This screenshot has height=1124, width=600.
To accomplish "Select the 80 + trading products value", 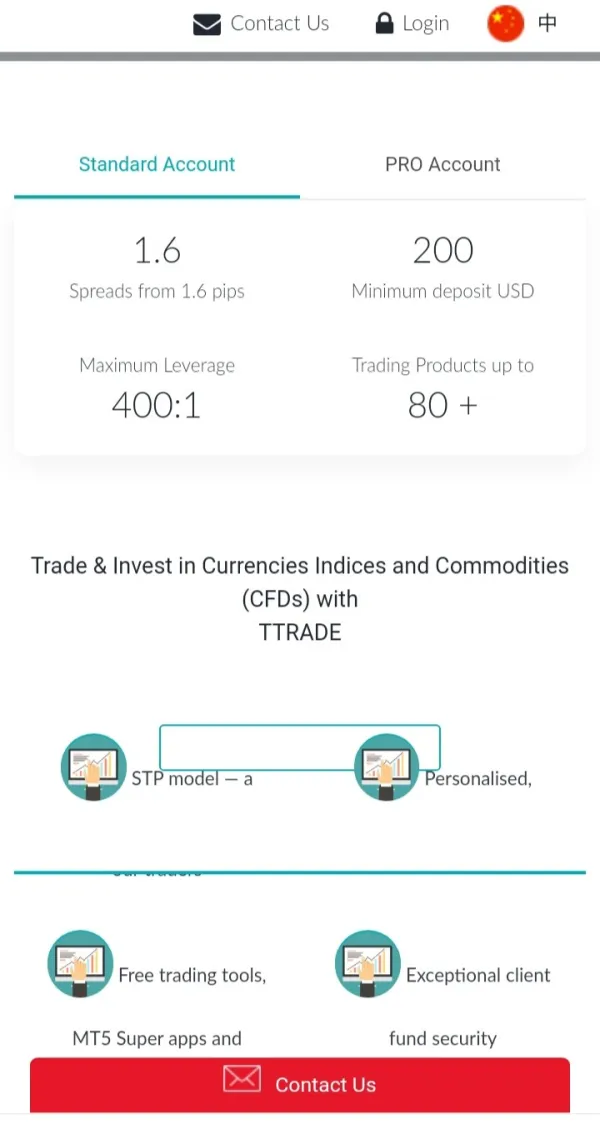I will tap(442, 405).
